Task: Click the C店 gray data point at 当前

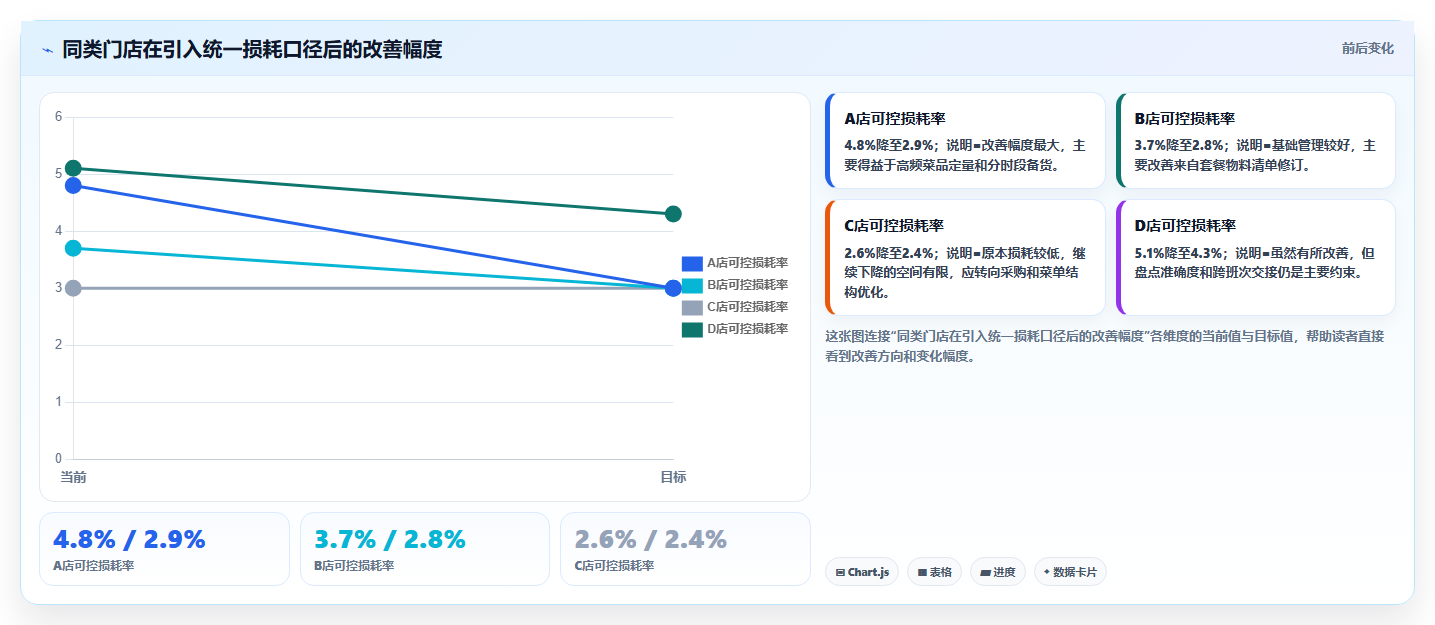Action: [73, 288]
